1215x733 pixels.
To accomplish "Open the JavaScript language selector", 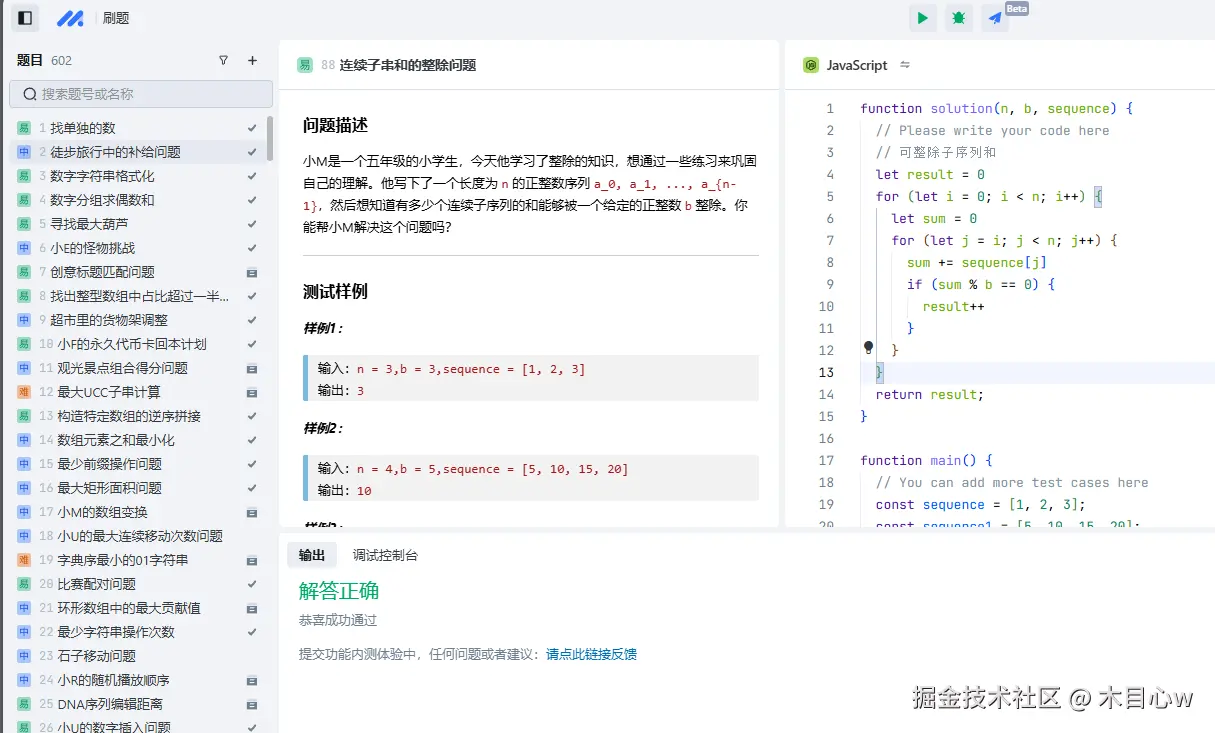I will (856, 64).
